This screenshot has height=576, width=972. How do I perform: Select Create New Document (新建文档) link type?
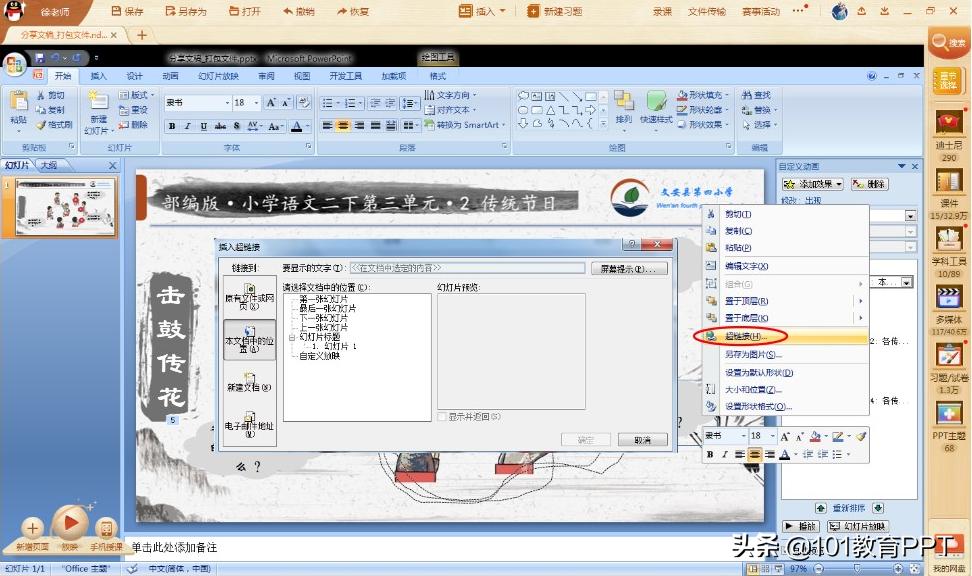click(x=249, y=381)
